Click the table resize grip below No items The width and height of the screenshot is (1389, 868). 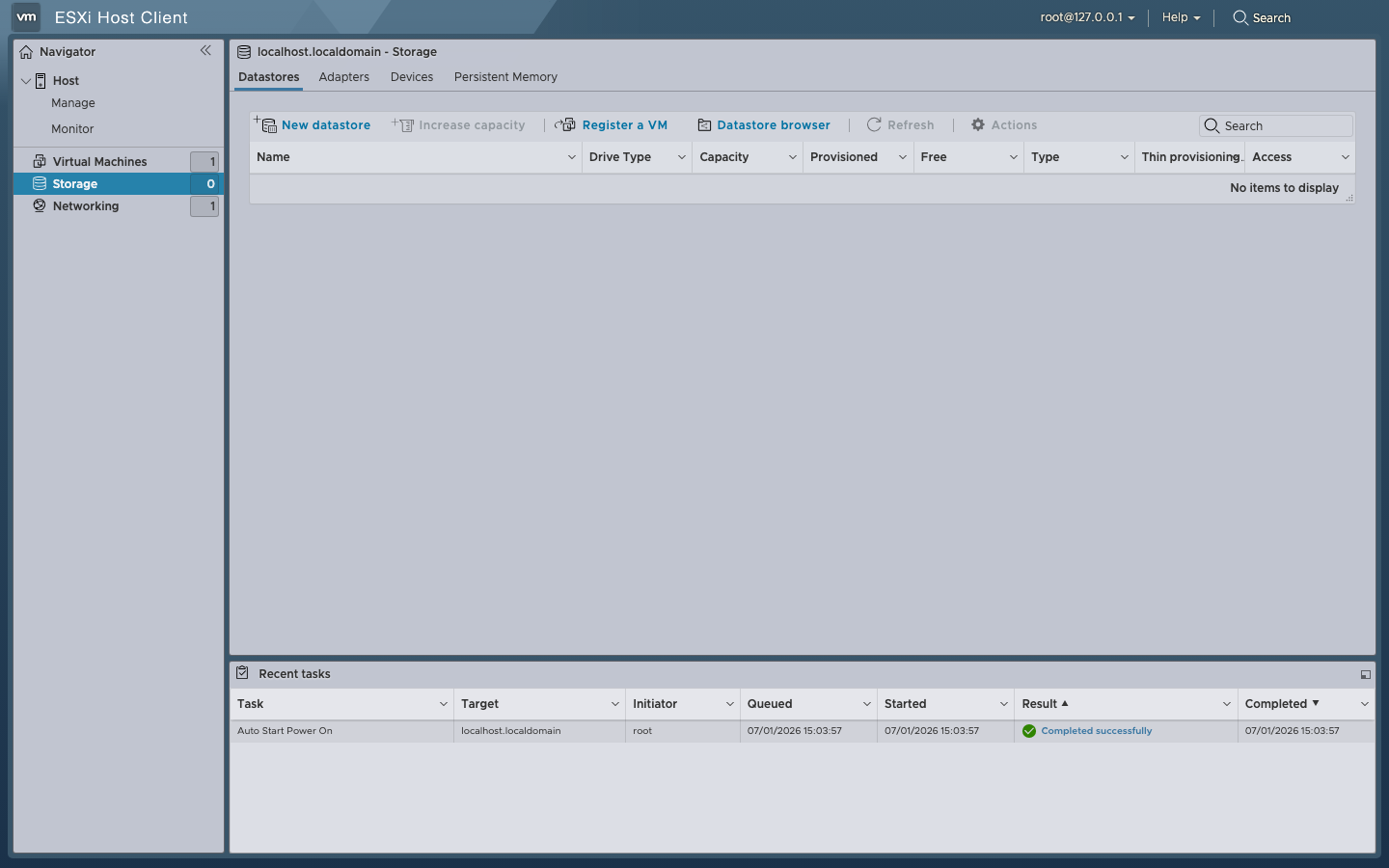[1349, 198]
